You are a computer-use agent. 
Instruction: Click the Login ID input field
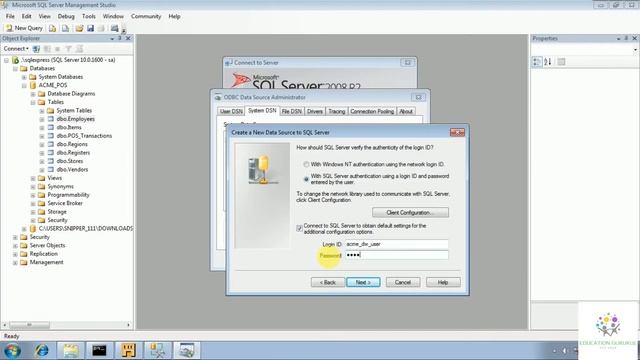click(x=397, y=244)
